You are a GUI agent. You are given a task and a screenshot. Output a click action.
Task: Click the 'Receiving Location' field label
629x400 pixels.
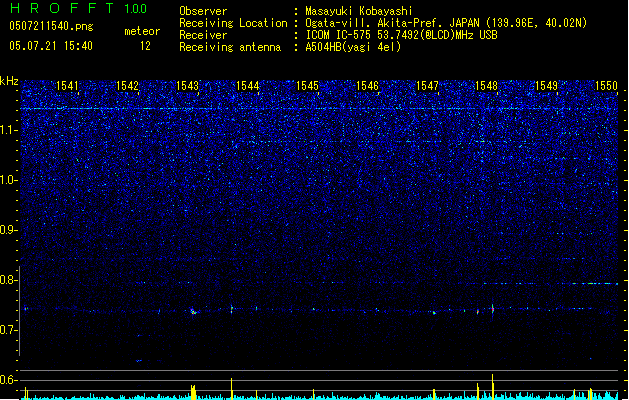233,23
